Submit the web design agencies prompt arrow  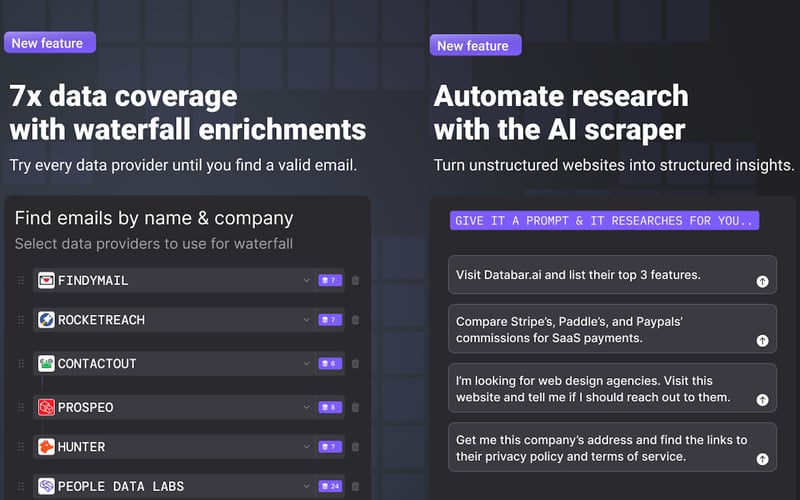click(x=762, y=400)
